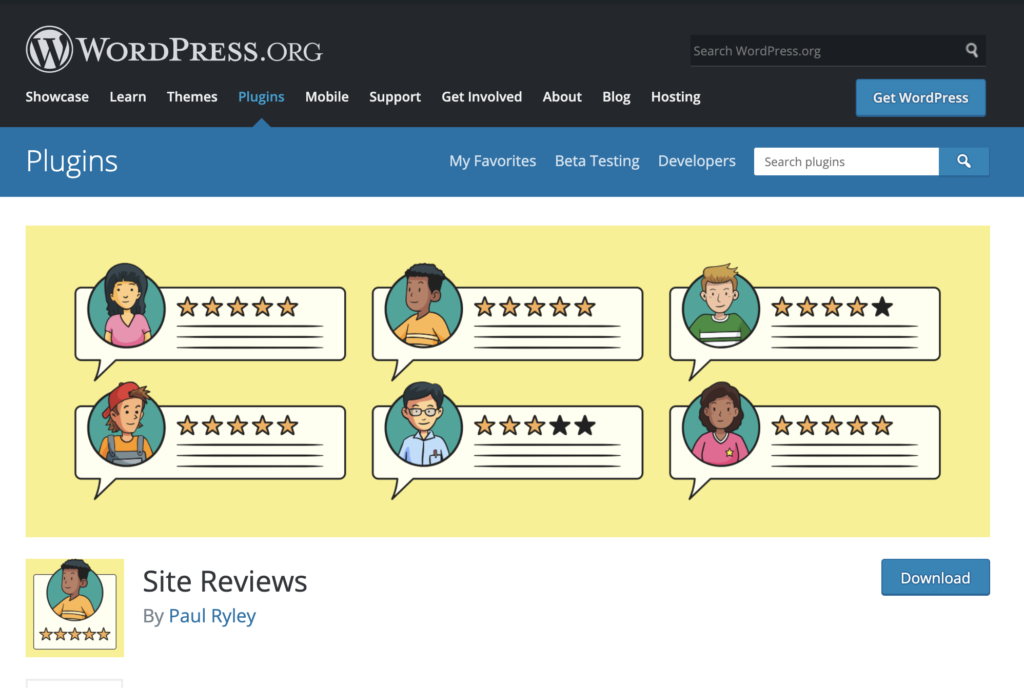Click the Get WordPress button

point(920,97)
